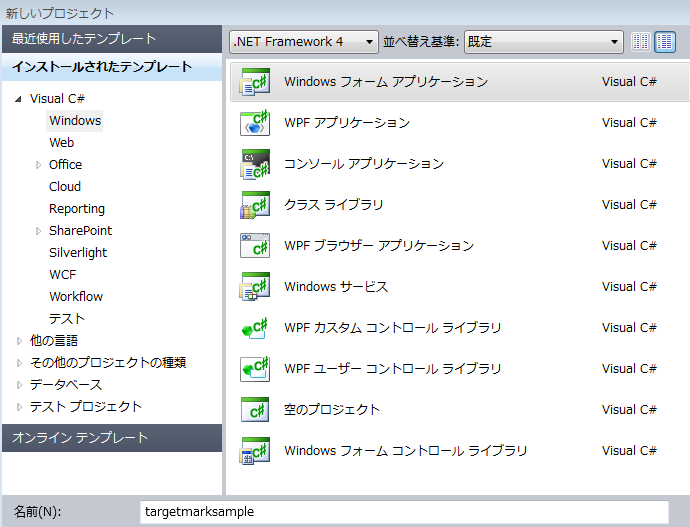Click the Windows フォーム コントロール ライブラリ icon

tap(255, 451)
